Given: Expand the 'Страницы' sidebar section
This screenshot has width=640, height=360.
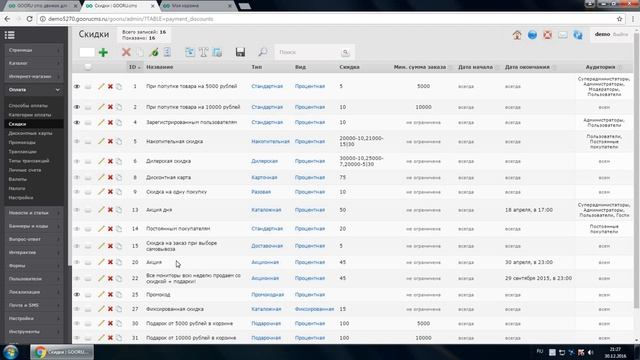Looking at the screenshot, I should click(34, 50).
